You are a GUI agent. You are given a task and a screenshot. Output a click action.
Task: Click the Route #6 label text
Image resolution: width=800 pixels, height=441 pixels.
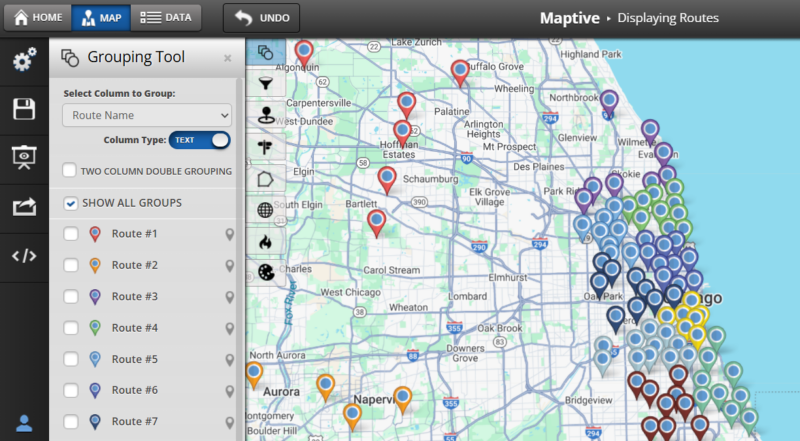click(135, 390)
